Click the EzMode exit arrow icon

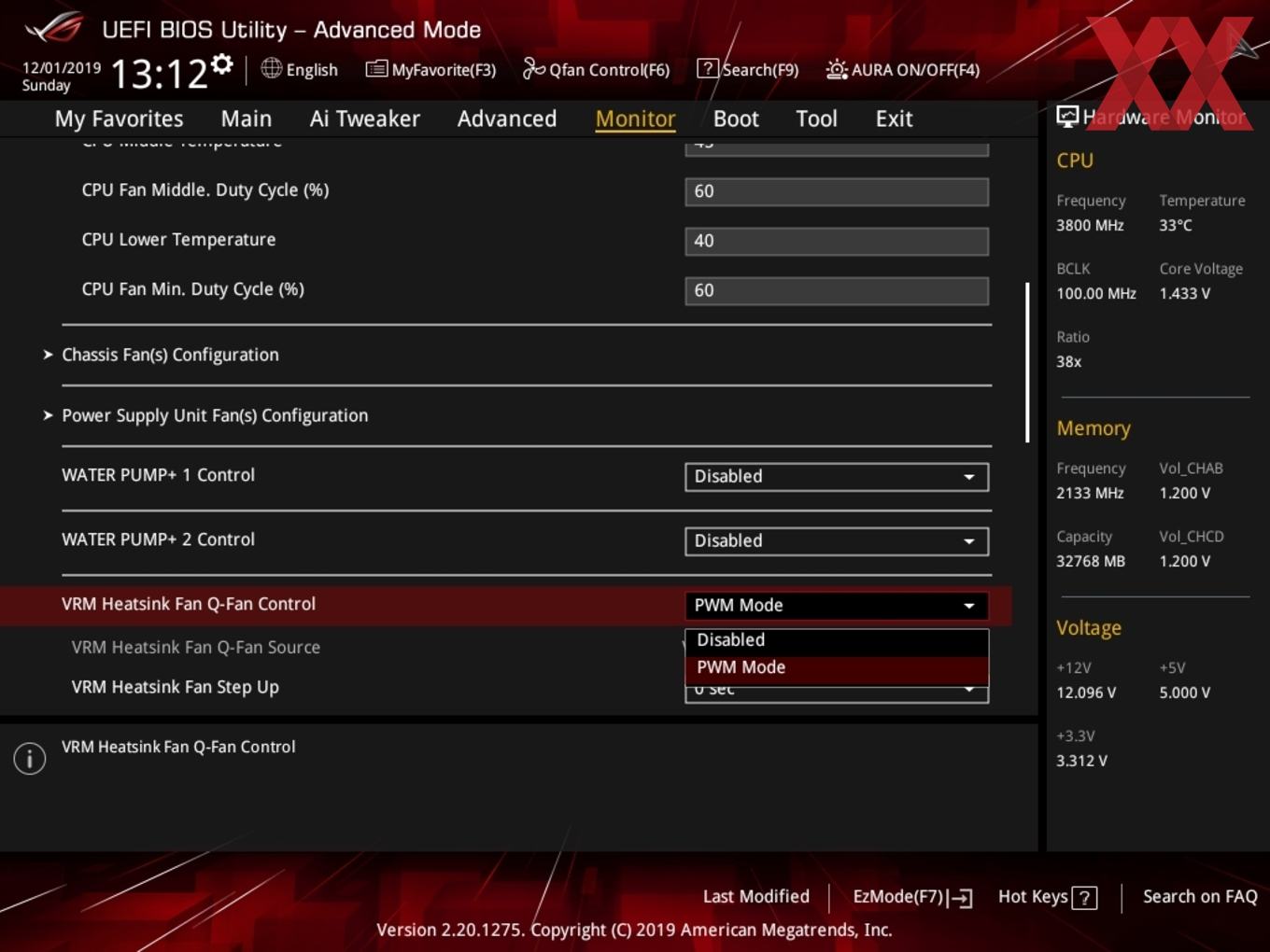coord(961,898)
